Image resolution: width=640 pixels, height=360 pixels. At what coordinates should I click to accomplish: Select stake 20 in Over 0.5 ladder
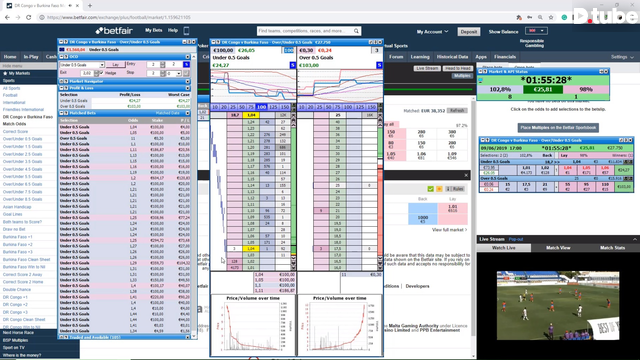coord(311,107)
